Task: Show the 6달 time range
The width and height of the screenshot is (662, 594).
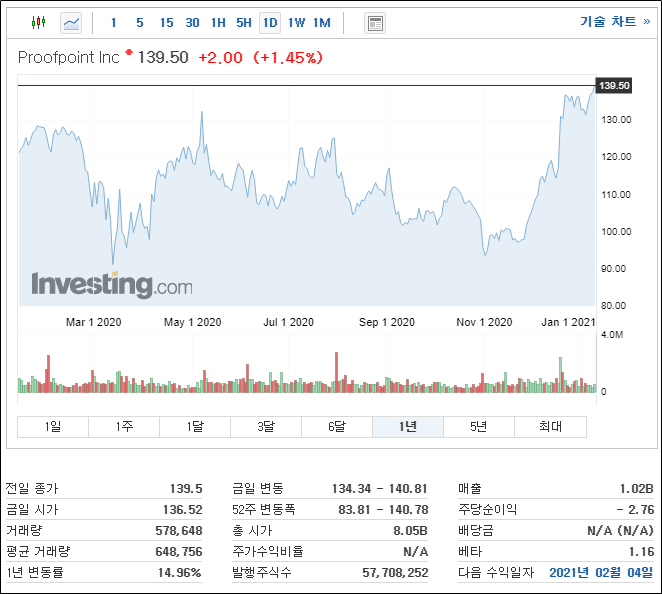Action: (x=337, y=426)
